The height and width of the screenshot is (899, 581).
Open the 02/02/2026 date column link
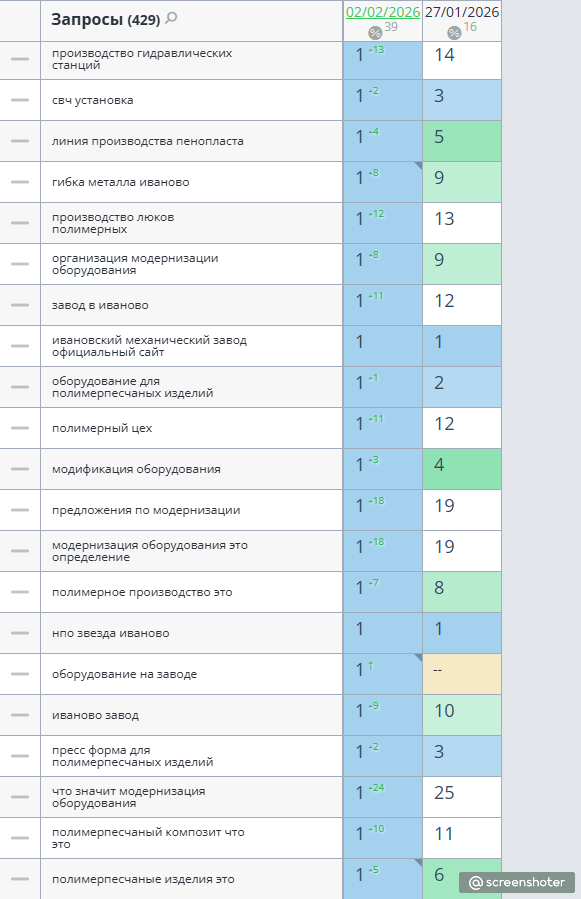coord(383,12)
